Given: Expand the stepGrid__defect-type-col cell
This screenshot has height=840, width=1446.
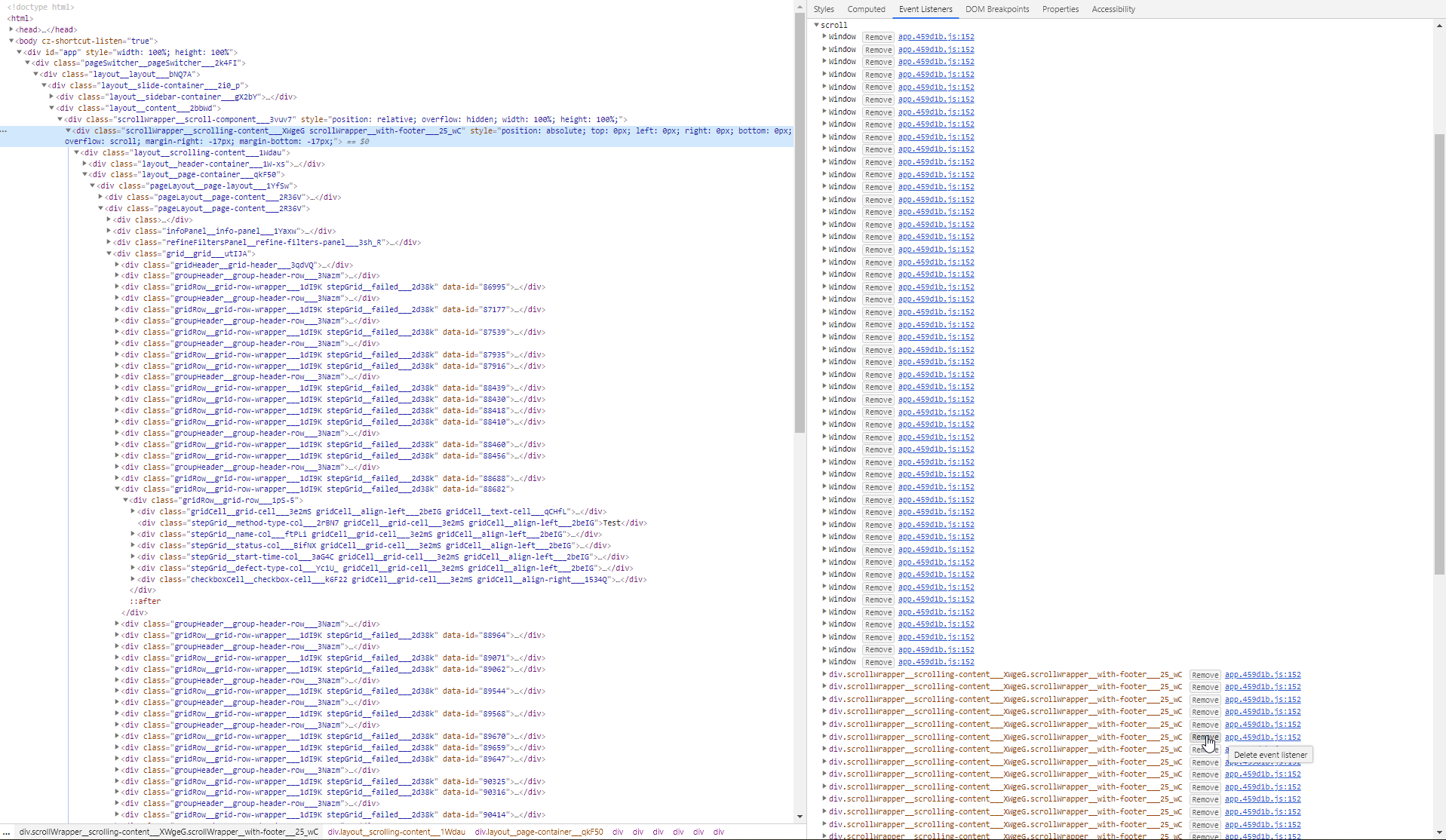Looking at the screenshot, I should (134, 568).
